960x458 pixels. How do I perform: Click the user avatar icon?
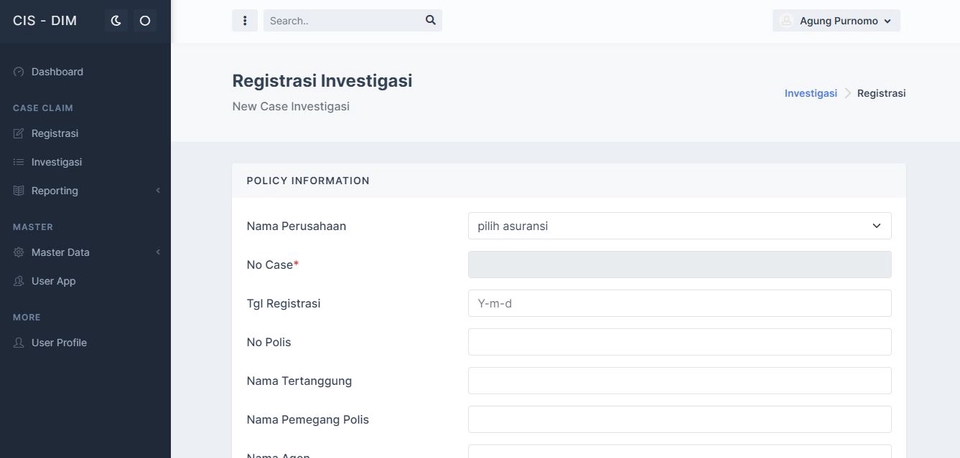coord(787,21)
